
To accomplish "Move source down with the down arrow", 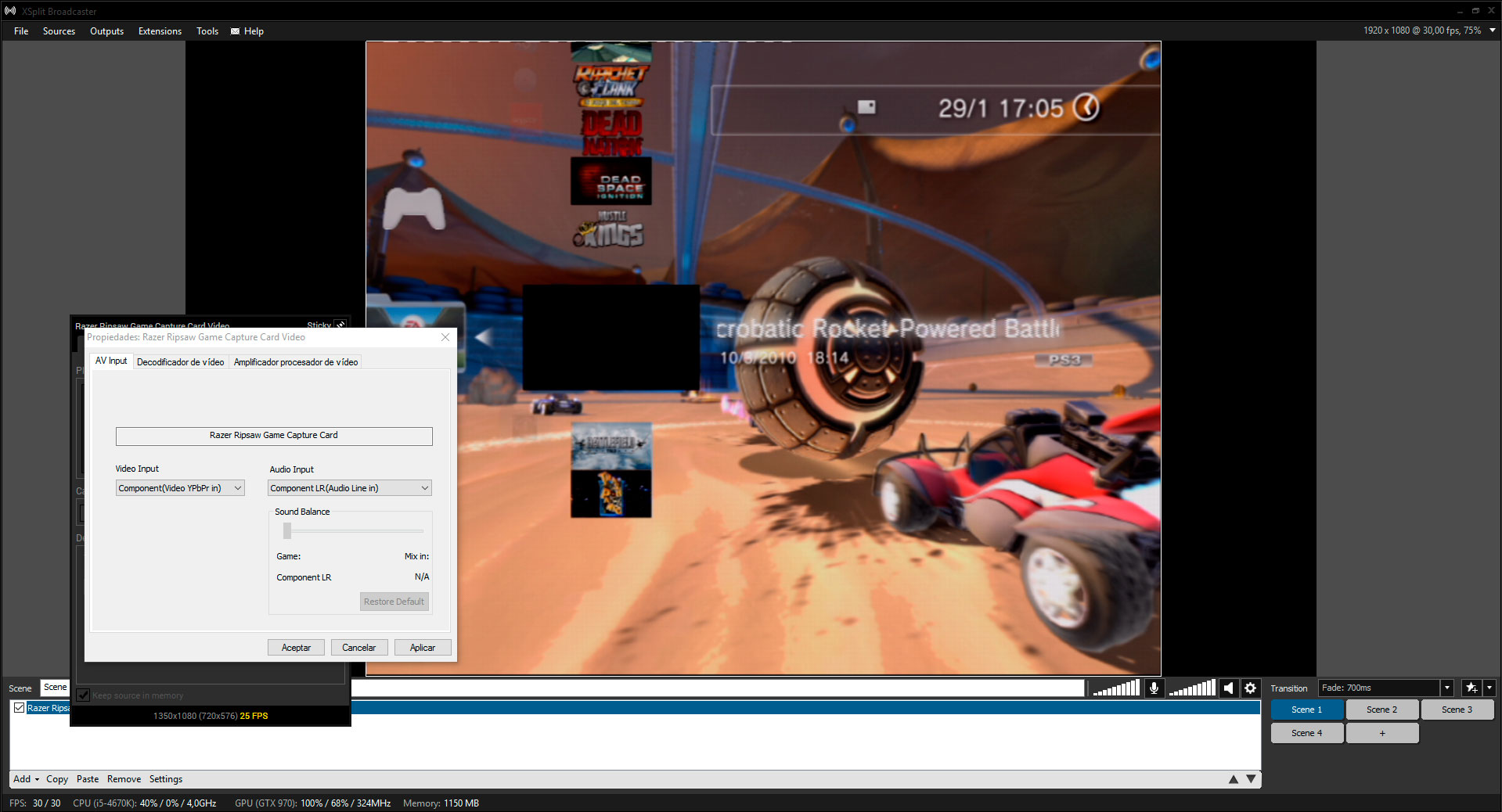I will (1251, 779).
